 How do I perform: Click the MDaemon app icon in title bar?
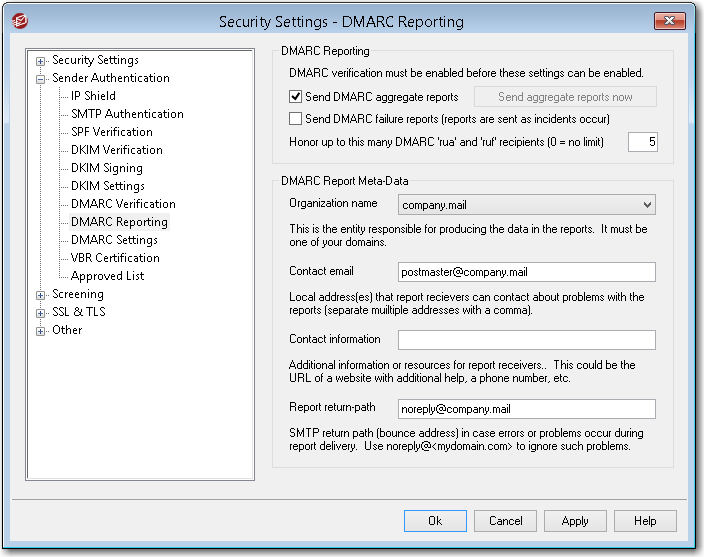coord(20,21)
